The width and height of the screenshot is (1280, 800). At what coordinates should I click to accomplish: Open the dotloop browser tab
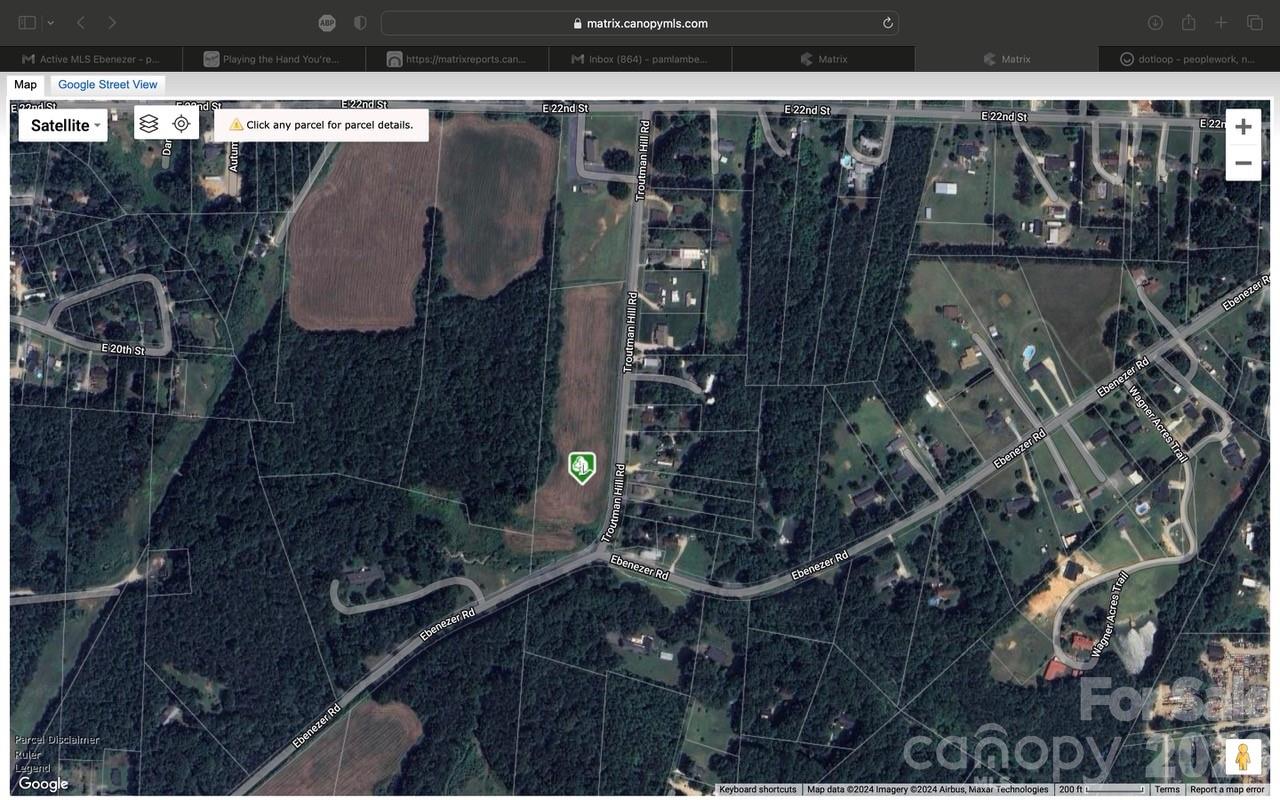1188,59
